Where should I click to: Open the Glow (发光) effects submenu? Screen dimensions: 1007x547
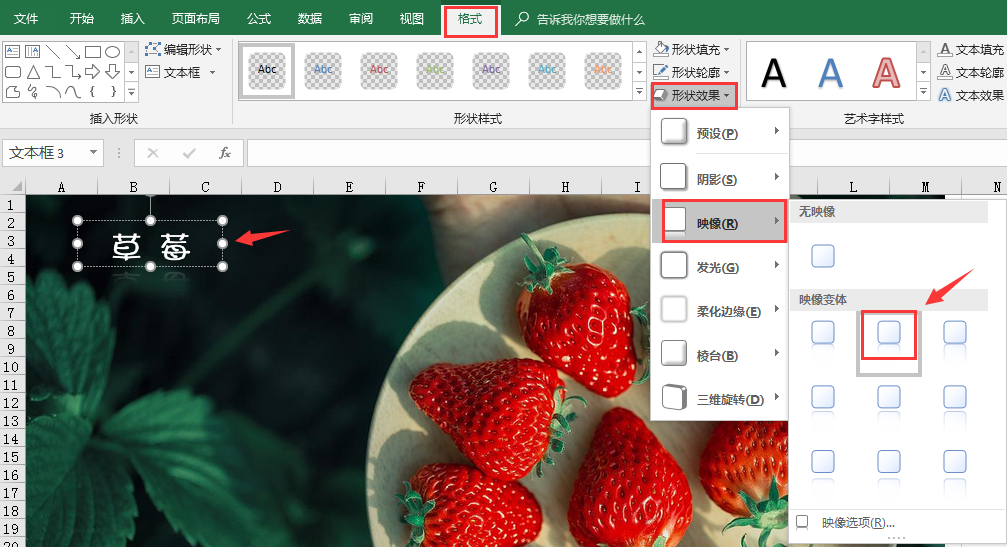pos(720,266)
